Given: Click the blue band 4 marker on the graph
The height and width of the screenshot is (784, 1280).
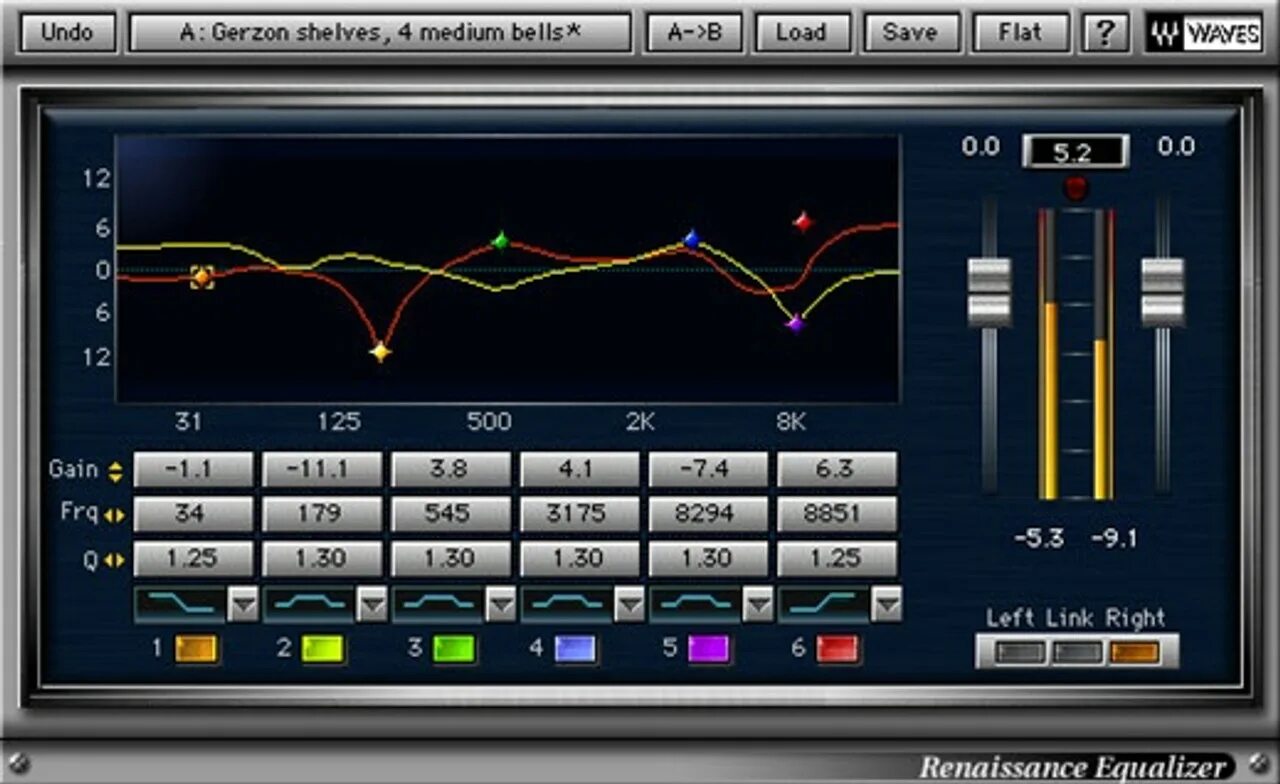Looking at the screenshot, I should coord(689,239).
